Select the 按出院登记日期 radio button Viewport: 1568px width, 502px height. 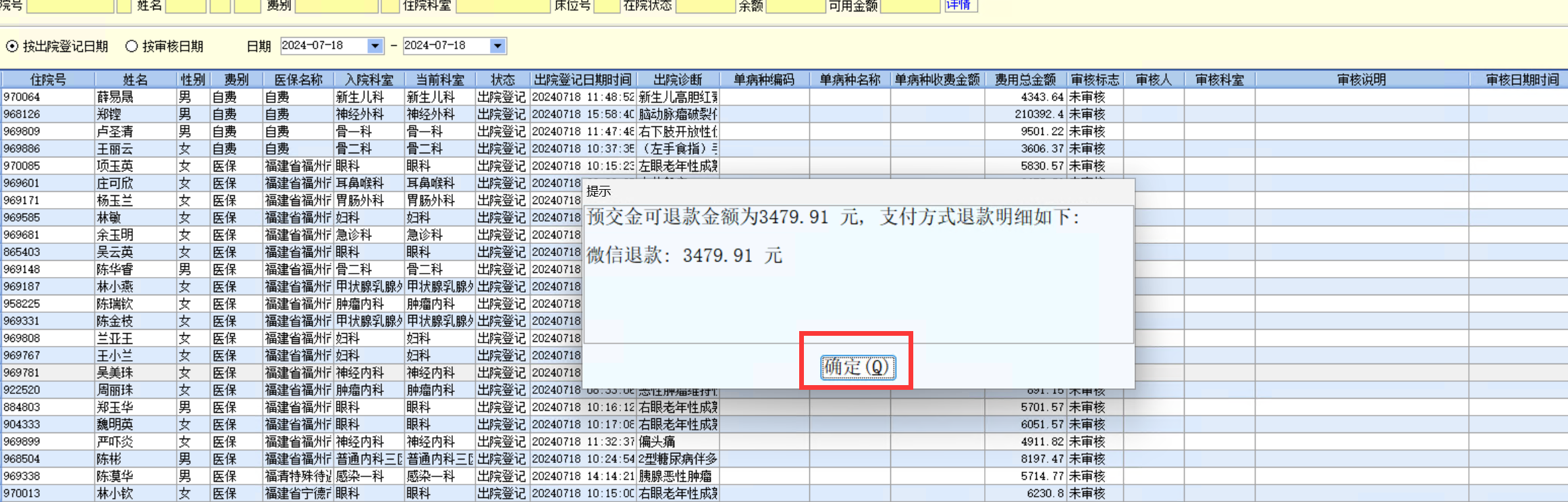[11, 46]
